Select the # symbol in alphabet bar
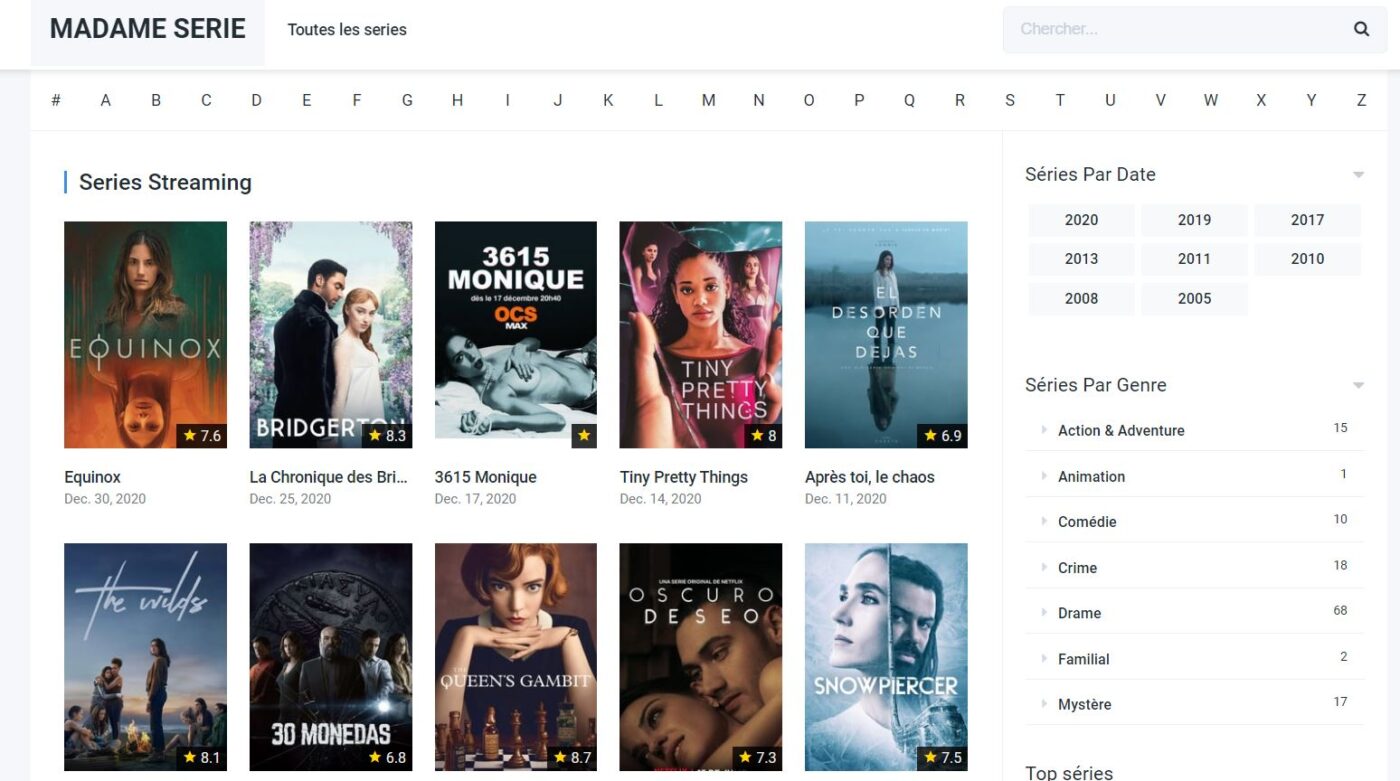The height and width of the screenshot is (781, 1400). click(56, 100)
